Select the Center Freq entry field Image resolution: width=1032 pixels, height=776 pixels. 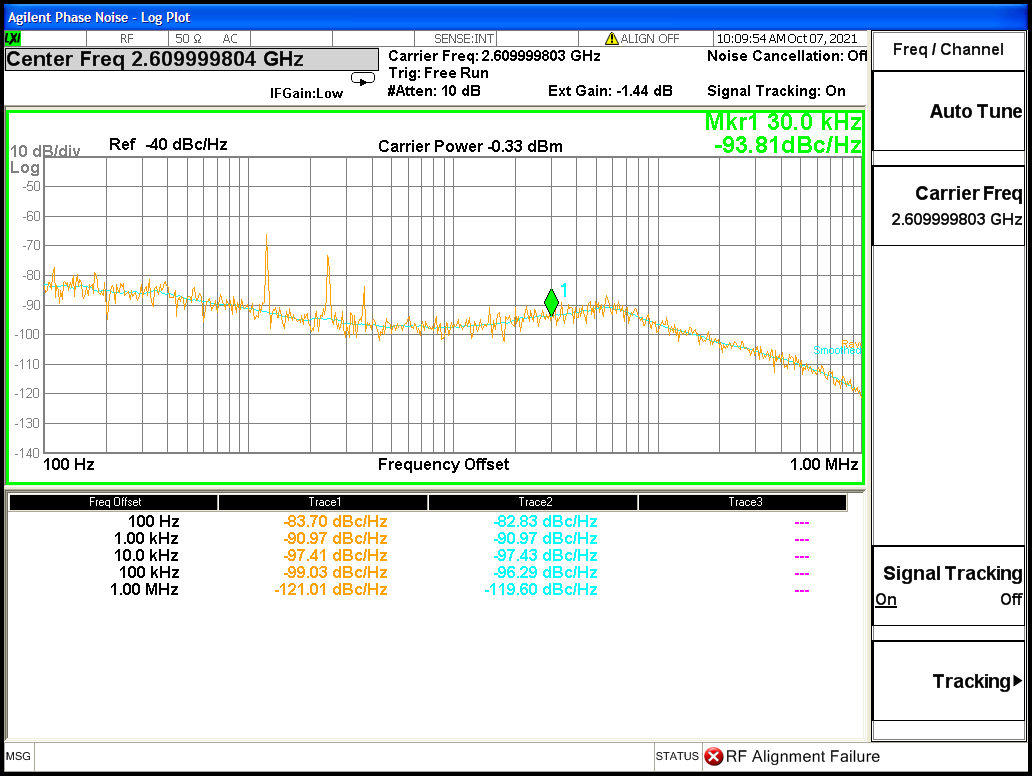click(x=192, y=59)
